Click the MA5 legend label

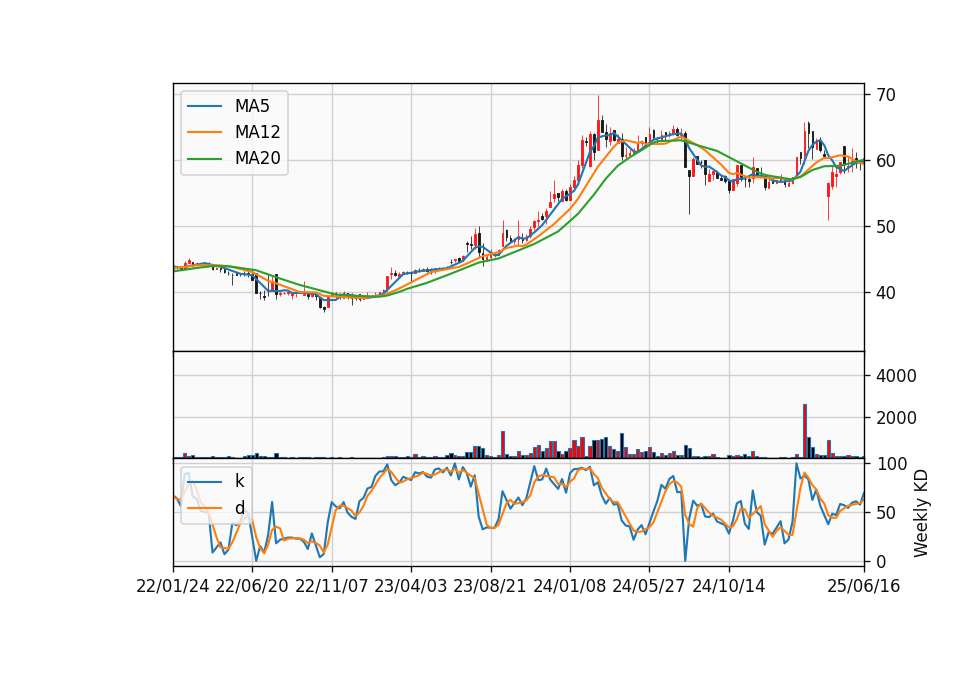252,106
